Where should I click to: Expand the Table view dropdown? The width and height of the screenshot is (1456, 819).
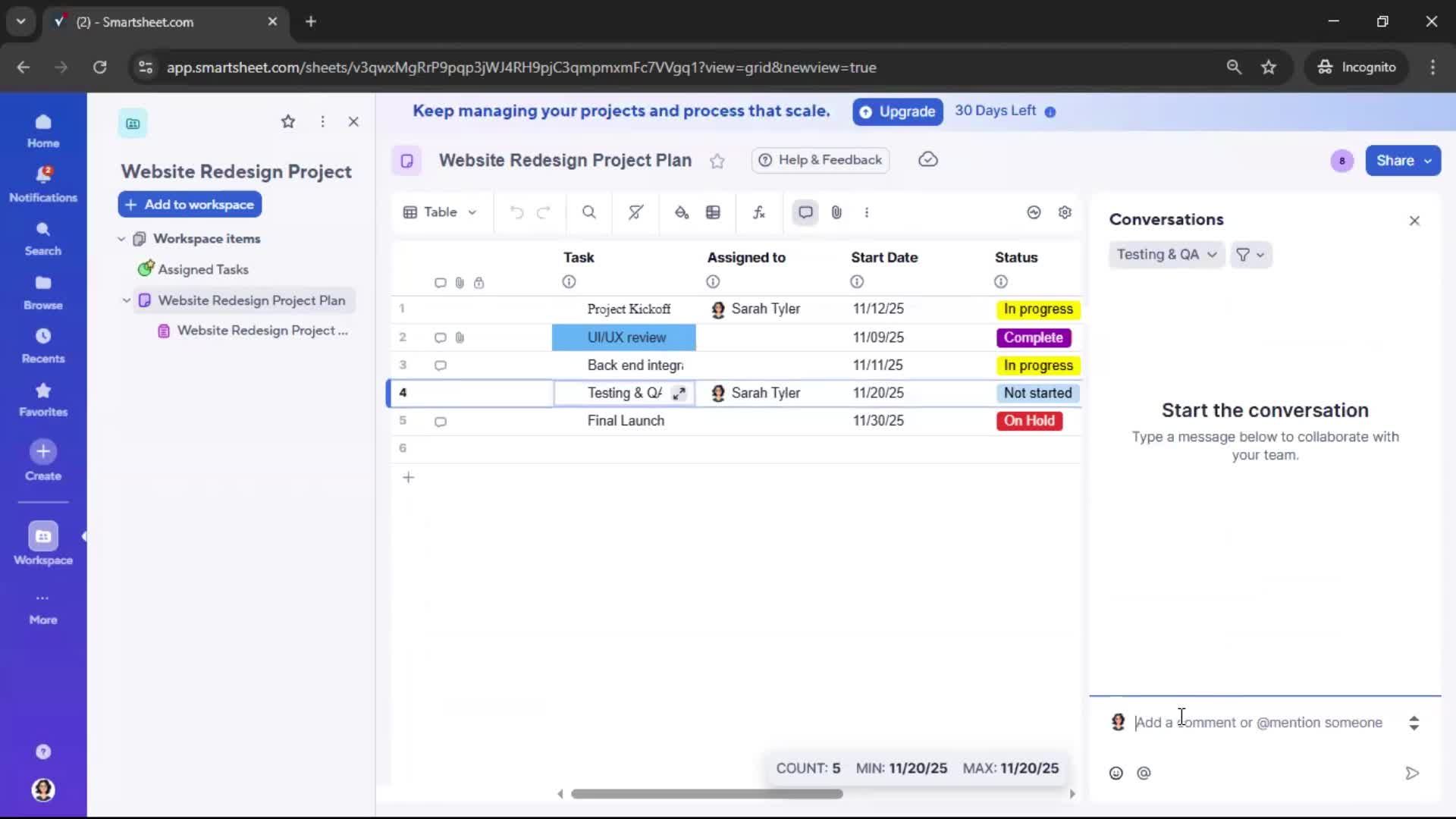[440, 212]
